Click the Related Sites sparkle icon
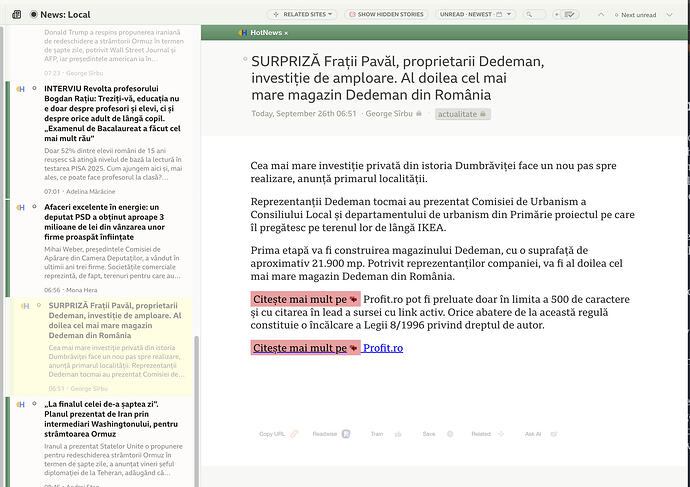Screen dimensions: 690x487 [276, 15]
